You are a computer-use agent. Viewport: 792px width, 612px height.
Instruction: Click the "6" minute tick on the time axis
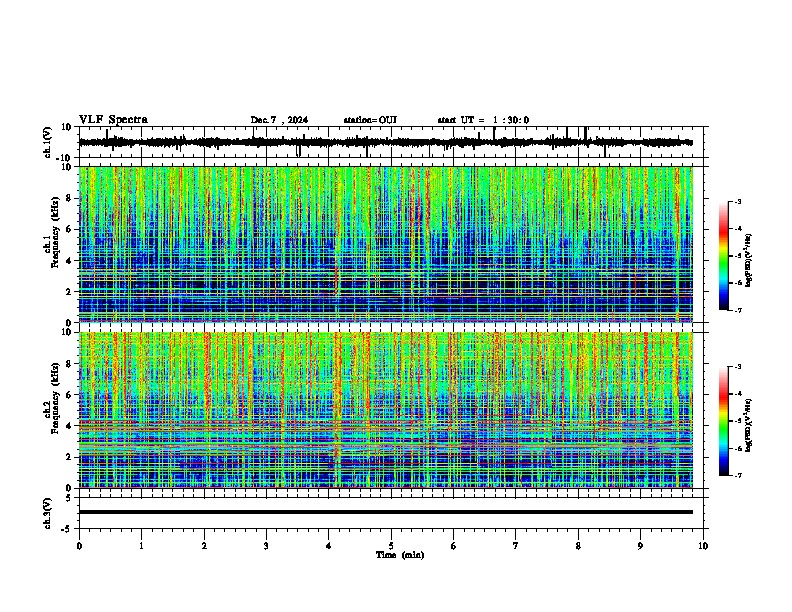(x=454, y=546)
